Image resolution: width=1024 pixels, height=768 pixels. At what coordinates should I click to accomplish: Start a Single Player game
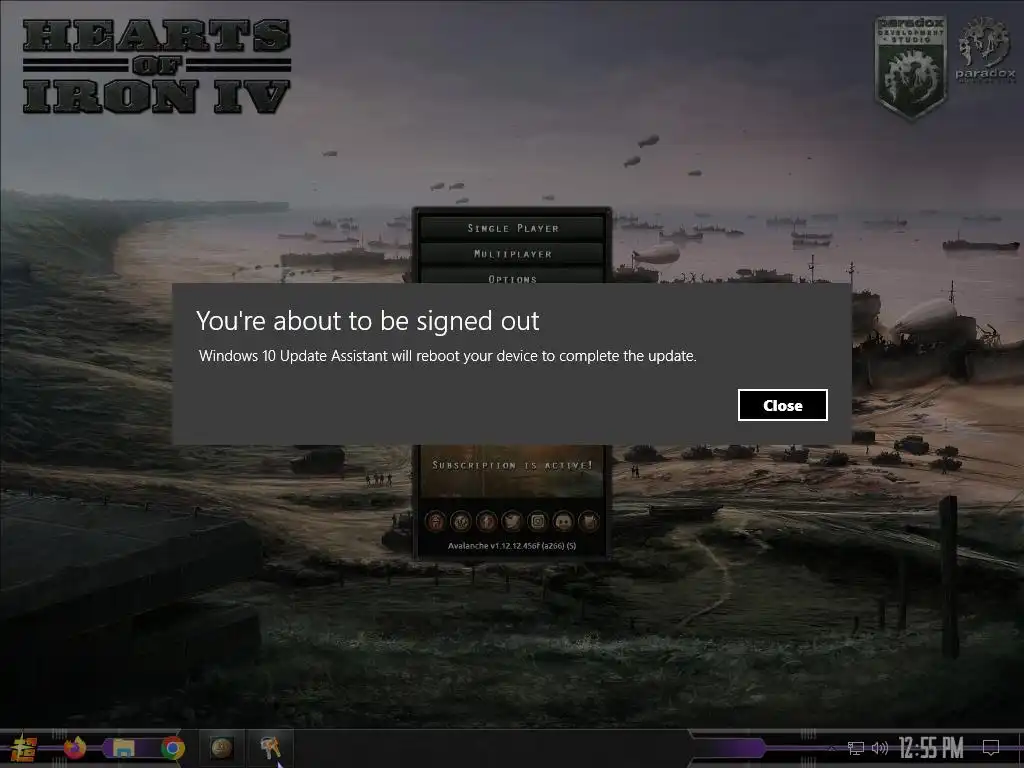[x=512, y=228]
